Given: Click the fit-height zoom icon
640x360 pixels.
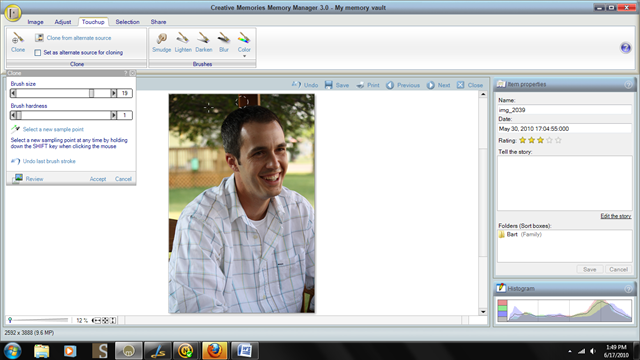Looking at the screenshot, I should point(113,320).
